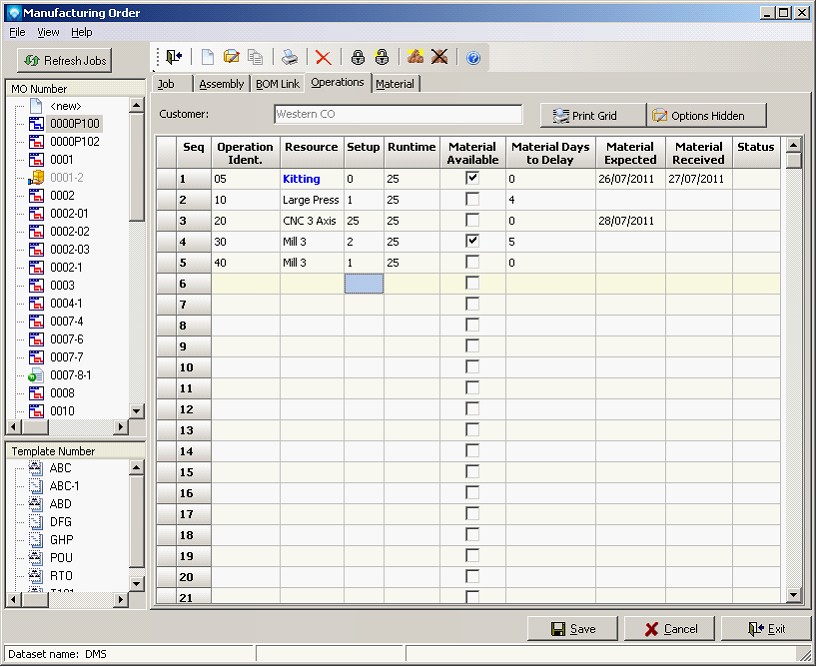Click the exit door icon in toolbar
The image size is (817, 667).
[x=175, y=58]
